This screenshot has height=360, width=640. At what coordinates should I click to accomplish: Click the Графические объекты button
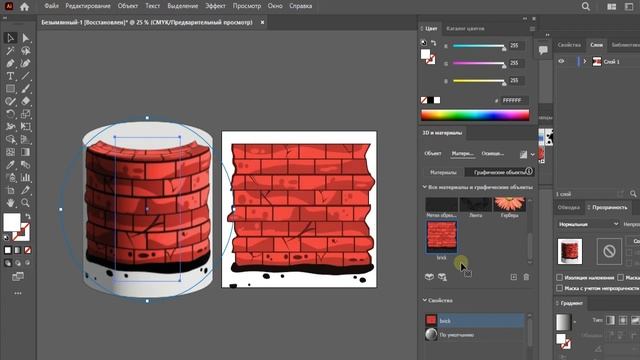pos(499,172)
